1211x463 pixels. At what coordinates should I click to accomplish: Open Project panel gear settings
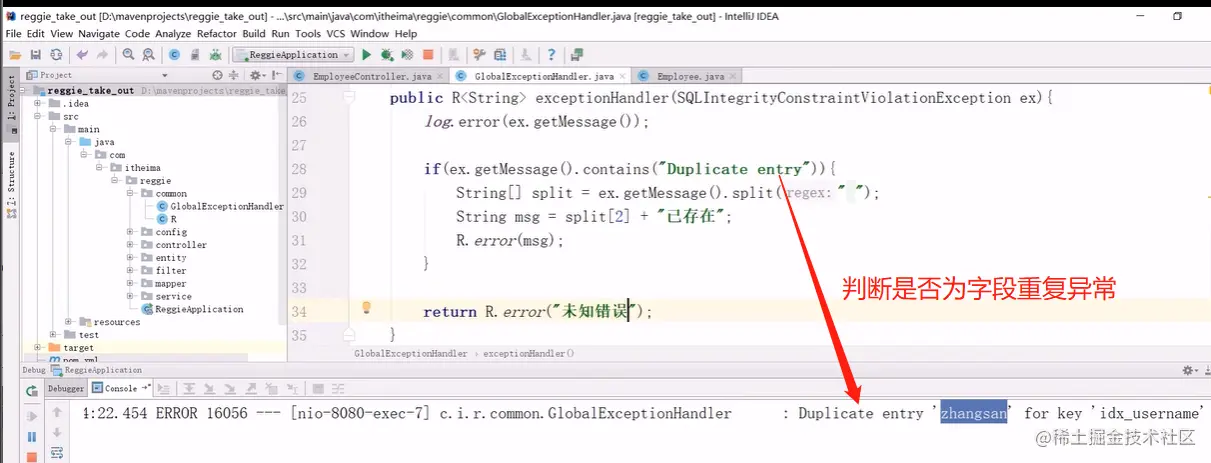click(x=256, y=75)
